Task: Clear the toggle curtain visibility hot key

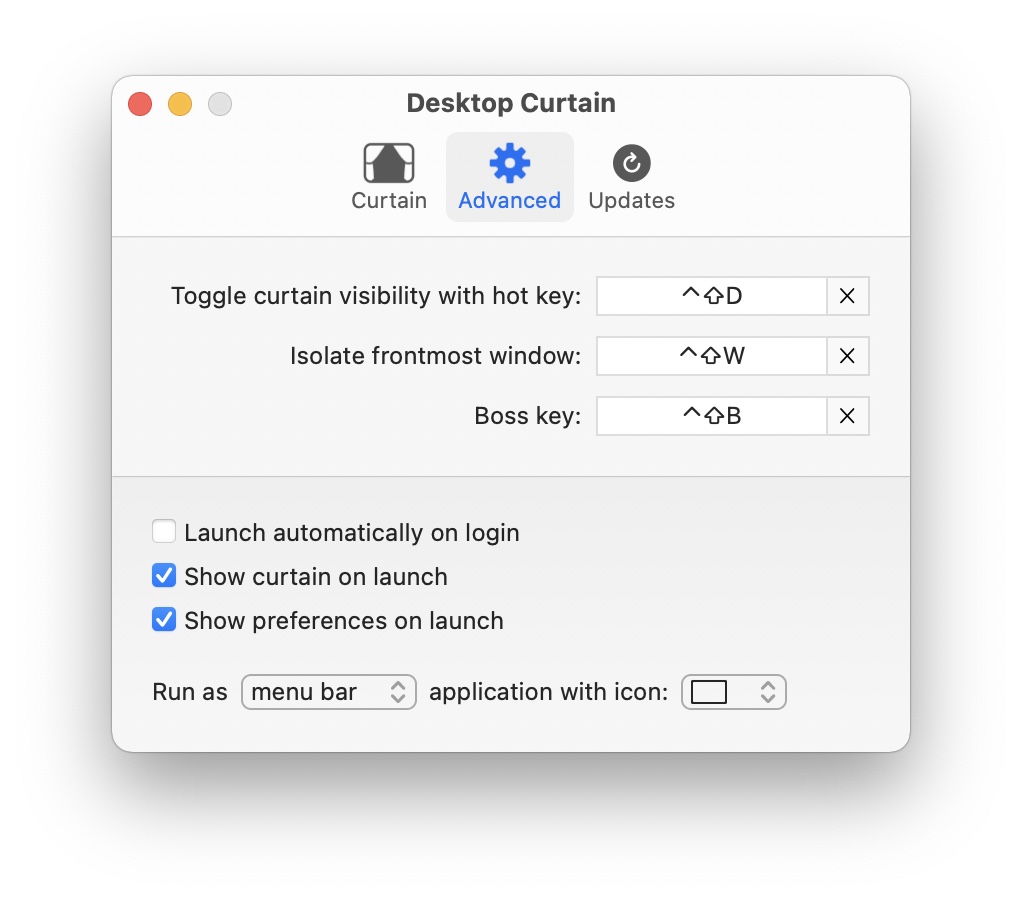Action: 847,296
